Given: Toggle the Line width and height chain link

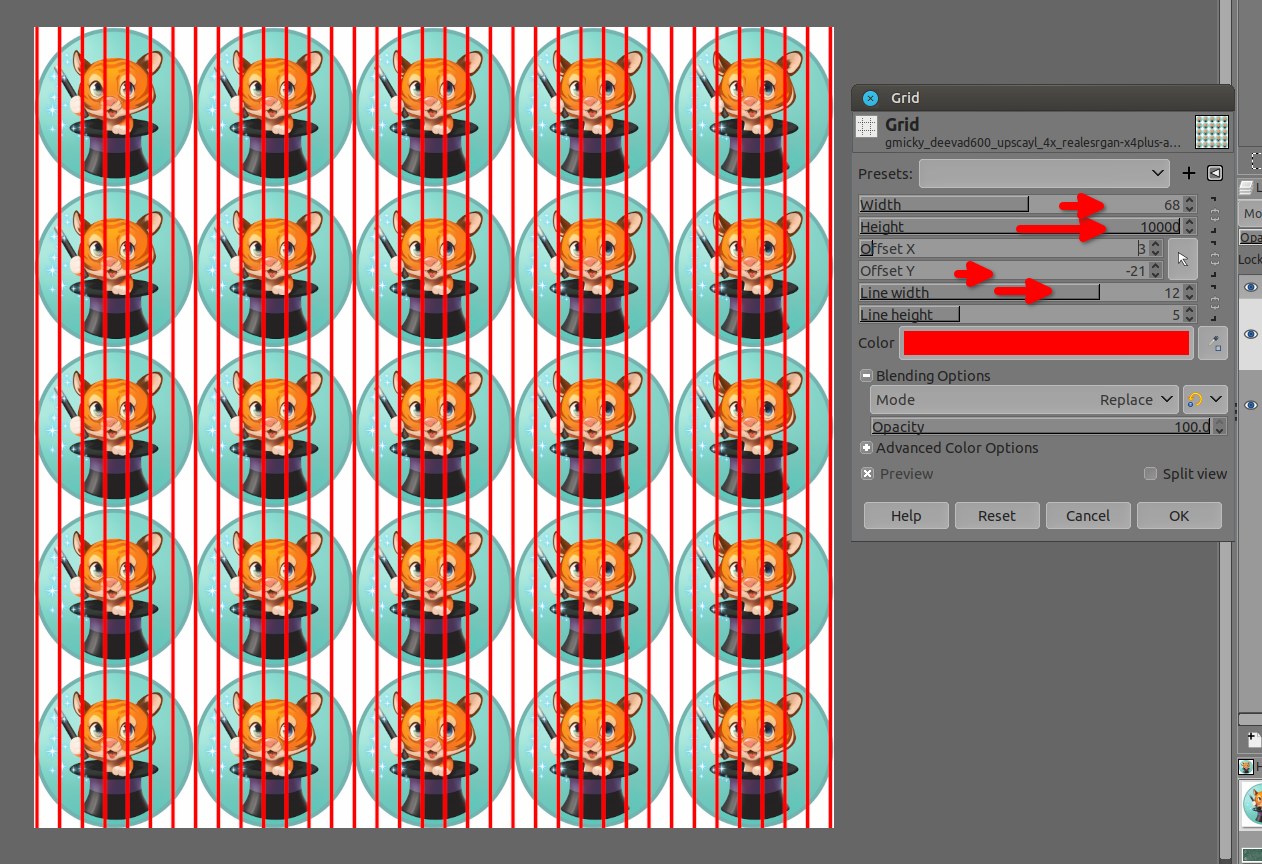Looking at the screenshot, I should point(1214,303).
